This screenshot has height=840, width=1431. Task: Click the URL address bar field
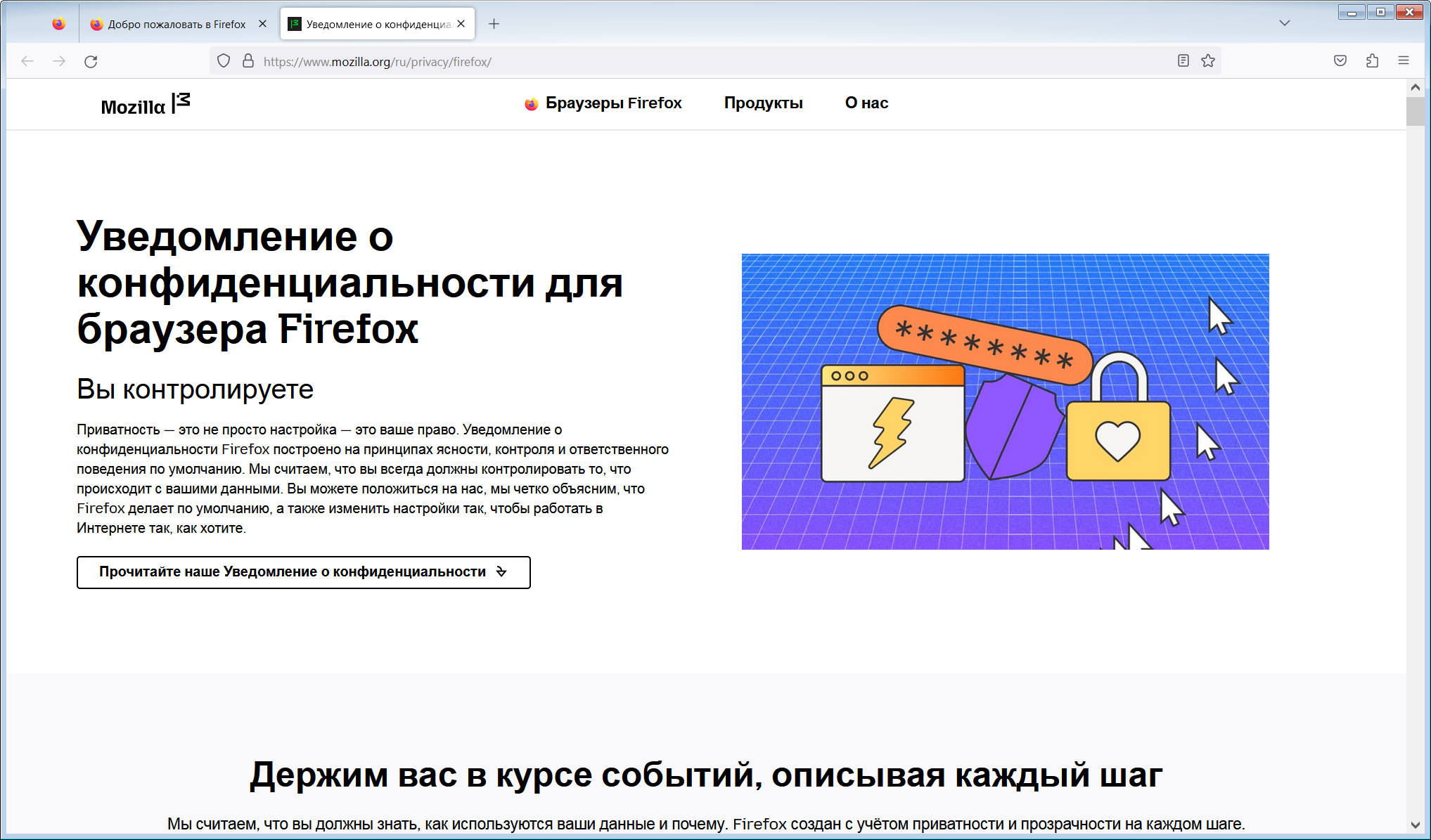tap(703, 62)
